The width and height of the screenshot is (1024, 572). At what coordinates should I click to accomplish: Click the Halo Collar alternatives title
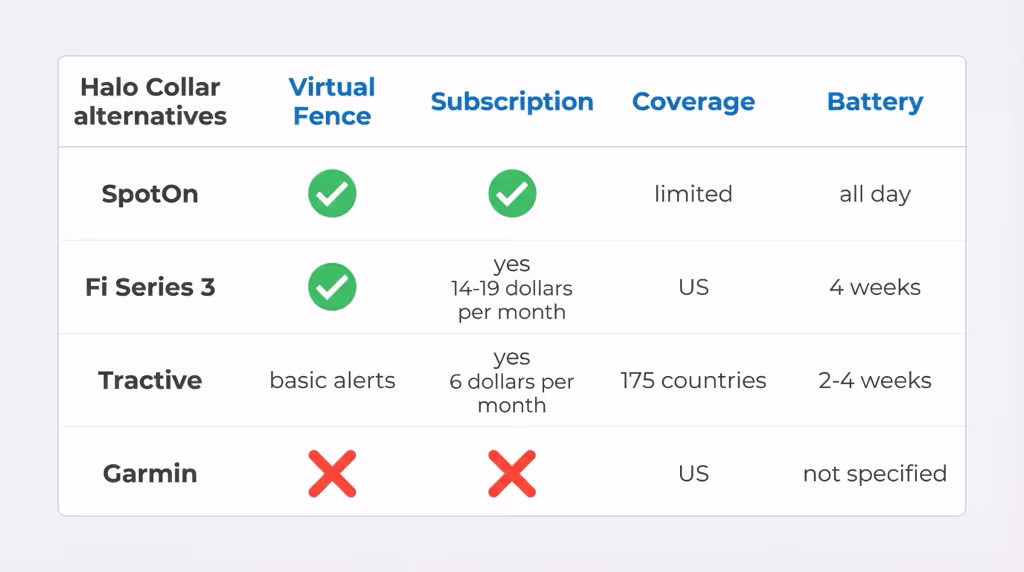150,102
